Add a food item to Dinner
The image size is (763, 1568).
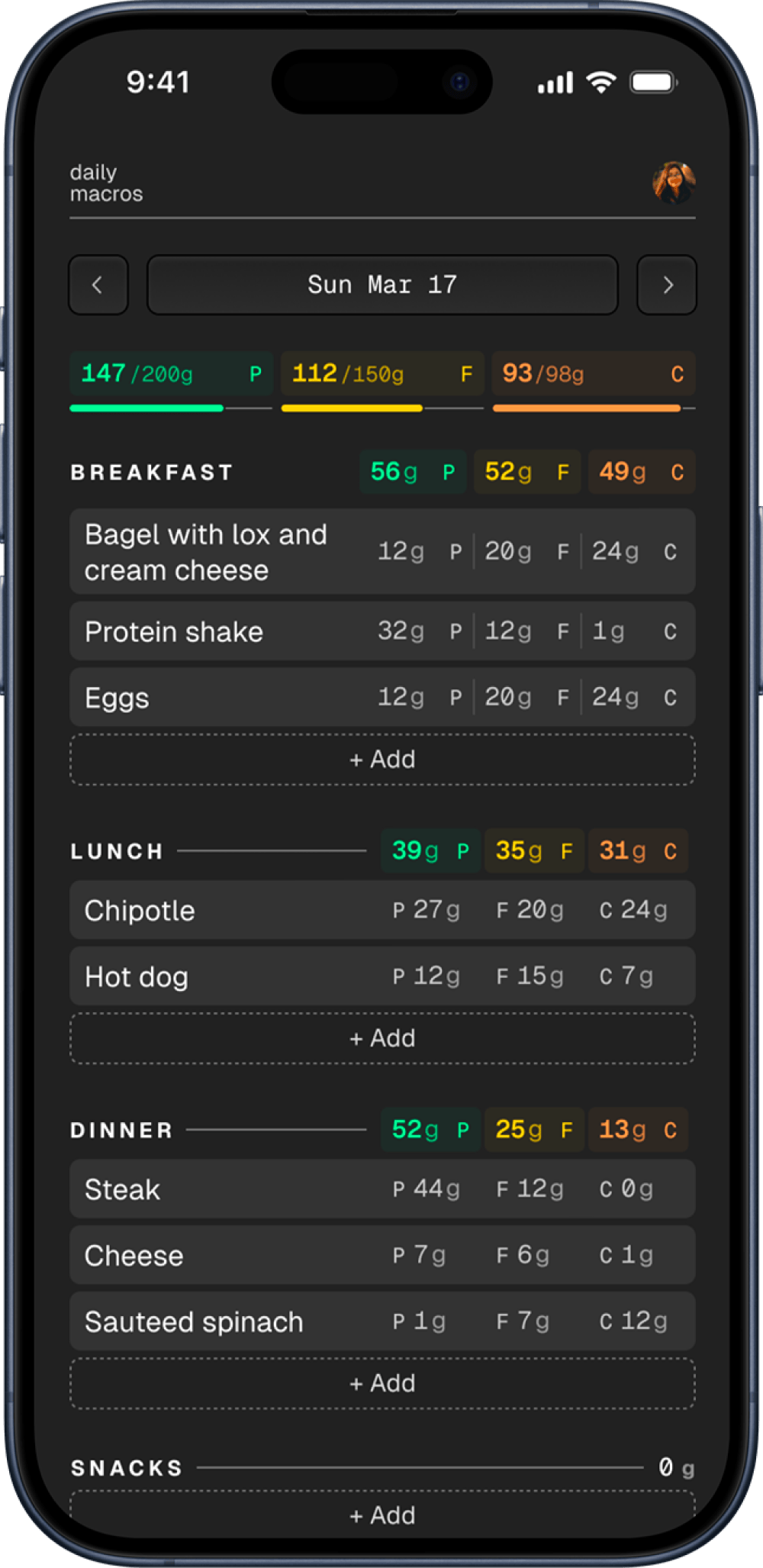[x=382, y=1383]
